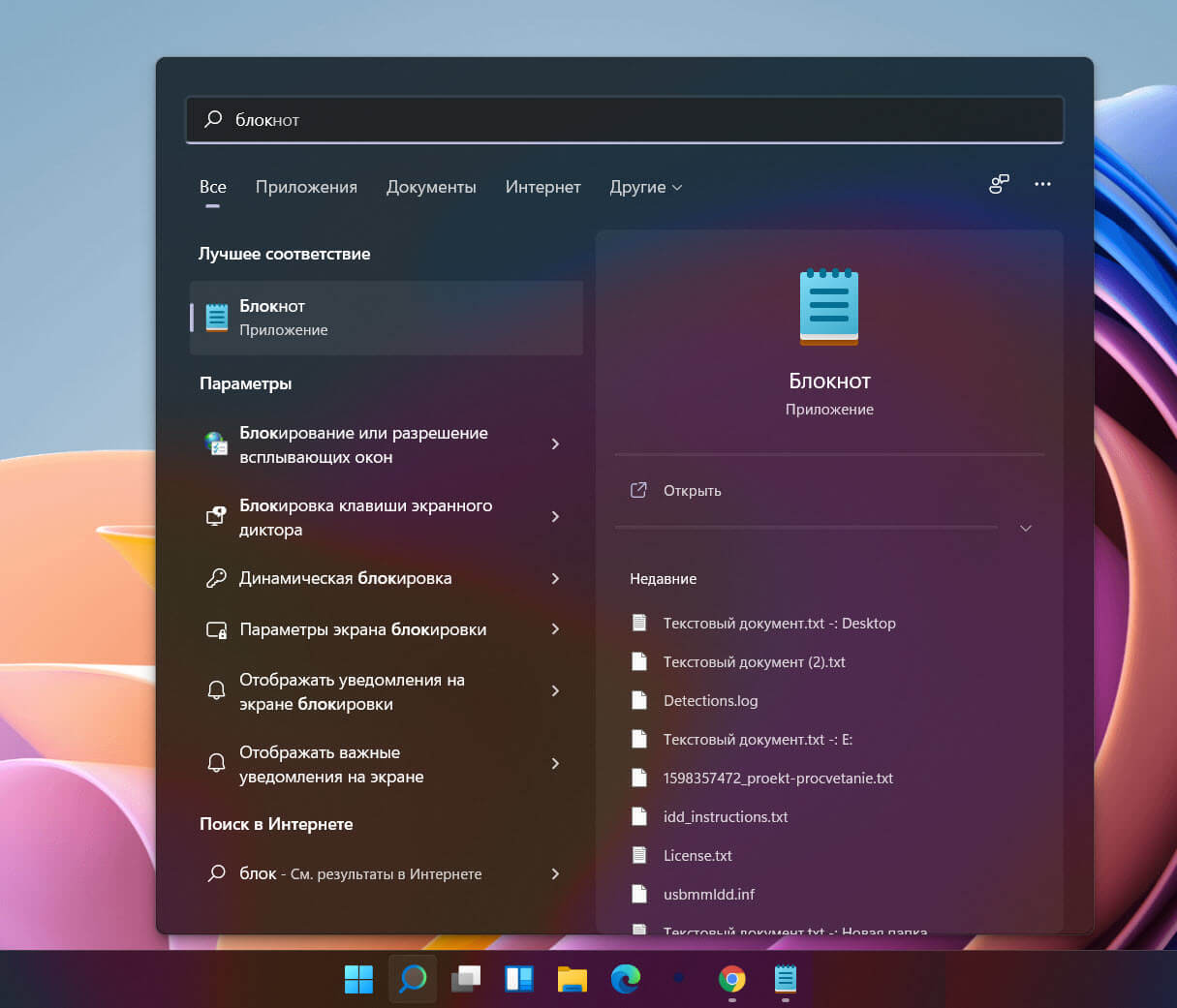The height and width of the screenshot is (1008, 1177).
Task: Click the file icon of License.txt
Action: (639, 855)
